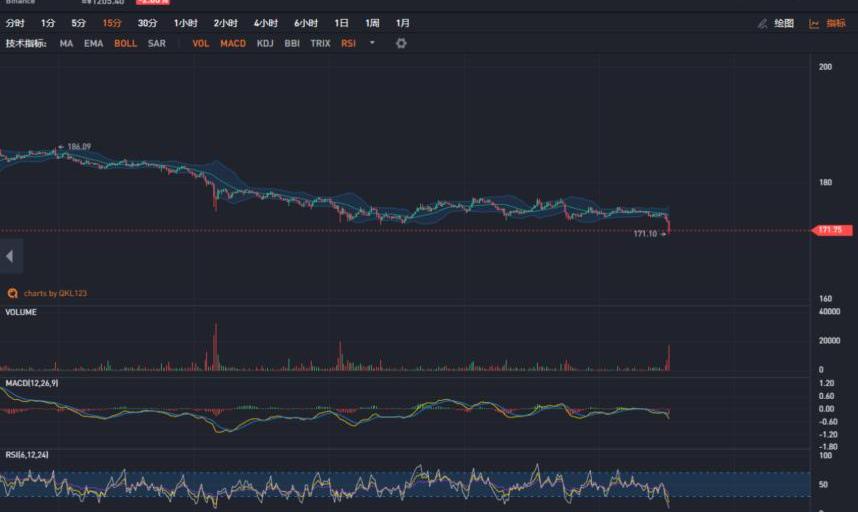Select the 1日 interval
This screenshot has height=512, width=858.
point(341,23)
